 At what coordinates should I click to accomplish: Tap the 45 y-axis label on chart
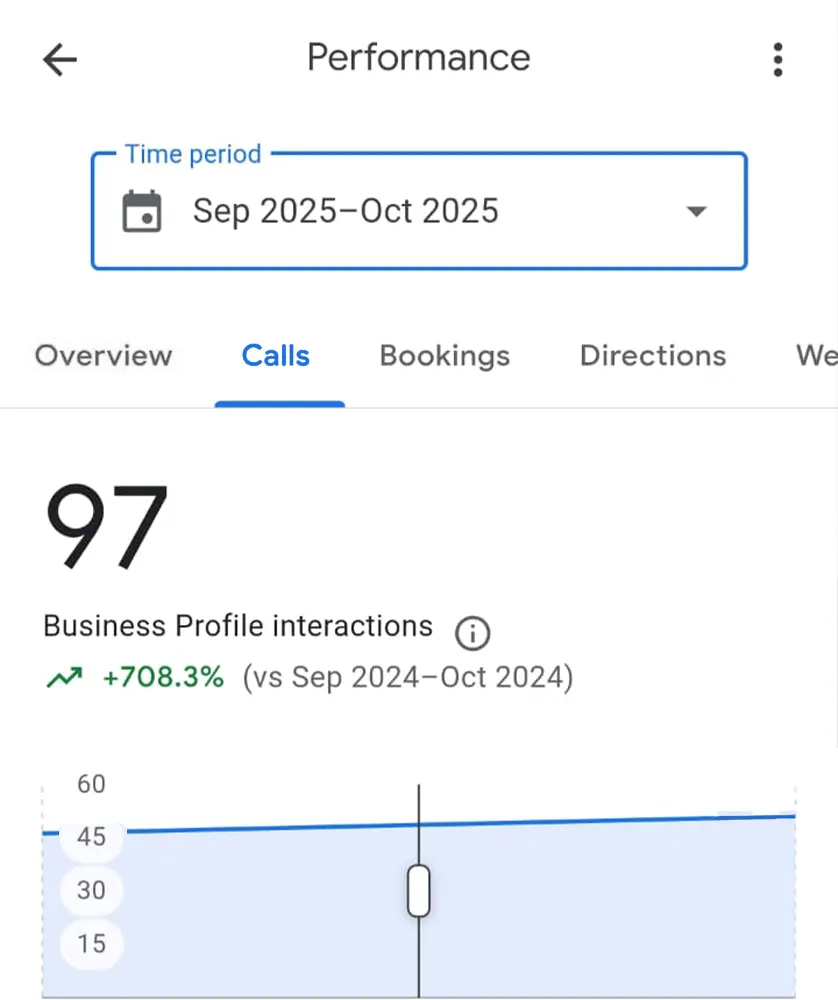[91, 837]
